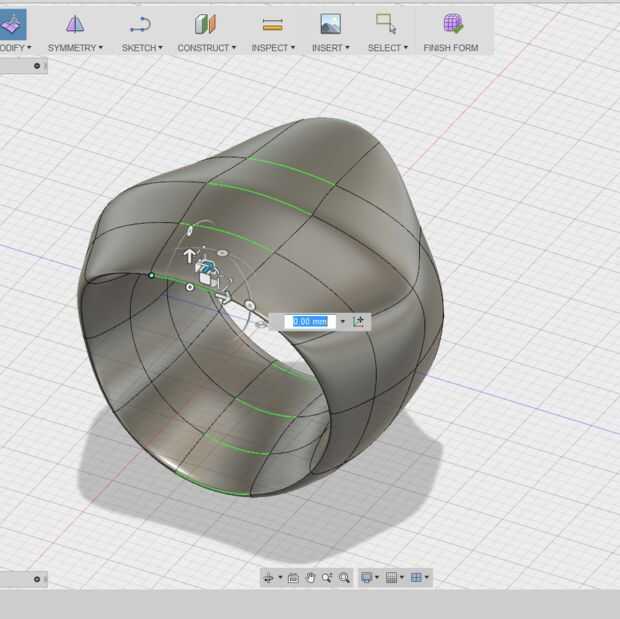Click the Look At icon in navigation bar
The image size is (620, 619).
click(294, 577)
